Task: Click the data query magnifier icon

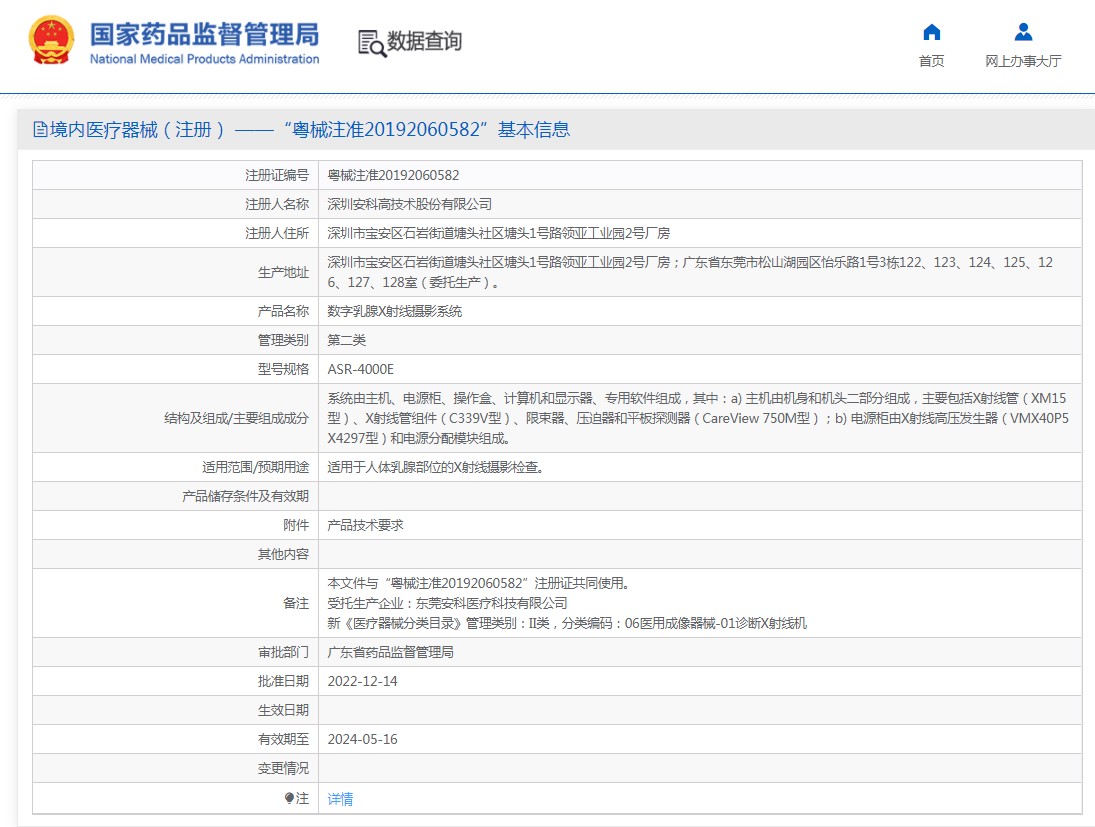Action: [x=372, y=43]
